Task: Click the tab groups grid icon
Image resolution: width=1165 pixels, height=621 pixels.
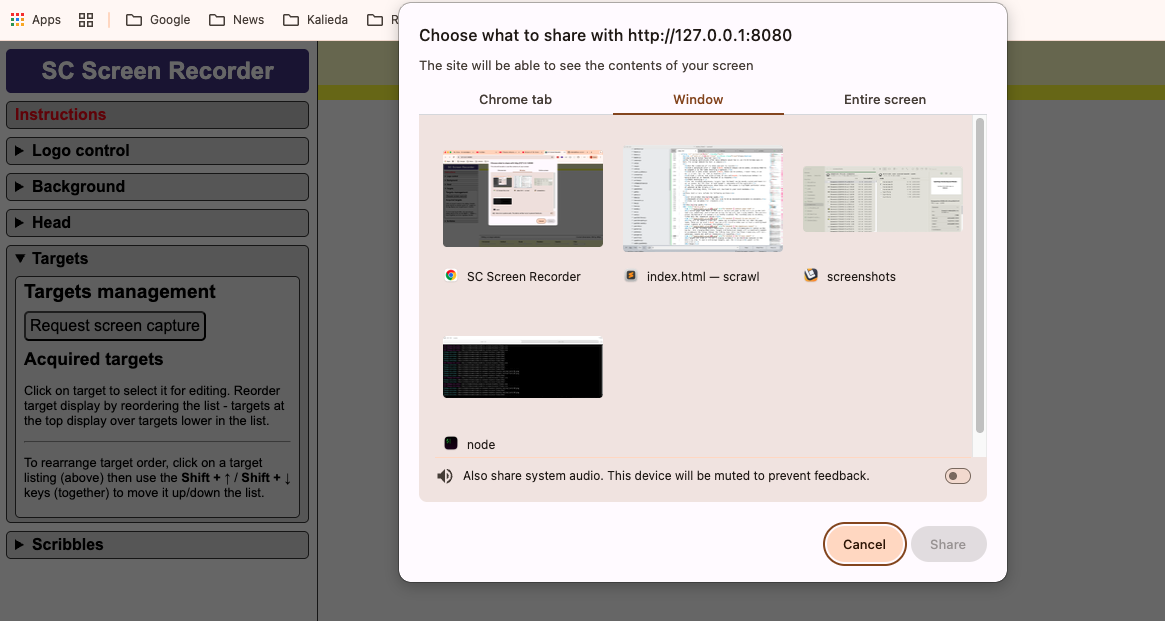Action: point(86,19)
